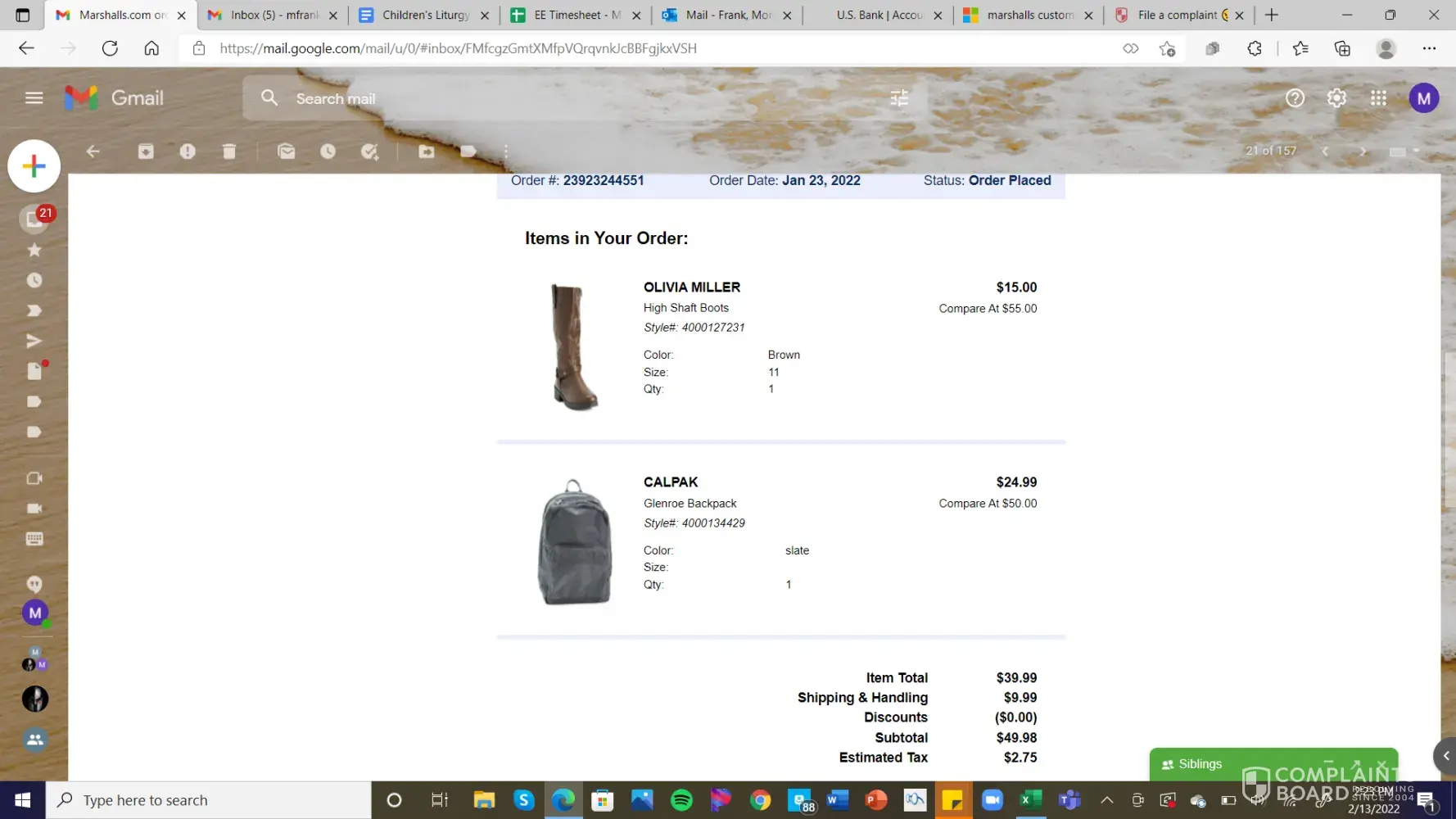Add this page to favorites
This screenshot has width=1456, height=819.
point(1168,48)
